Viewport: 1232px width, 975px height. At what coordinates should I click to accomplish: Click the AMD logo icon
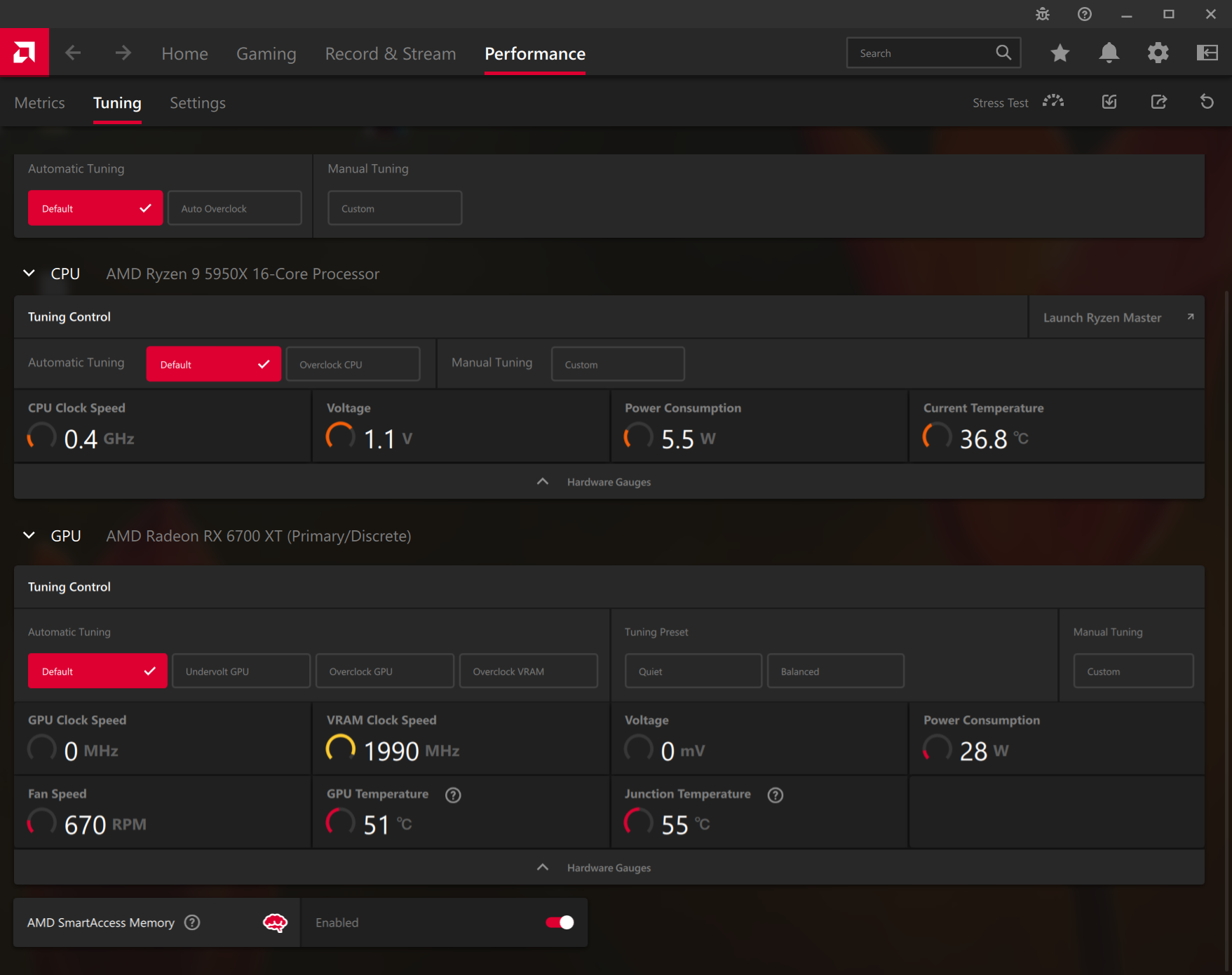(x=25, y=53)
